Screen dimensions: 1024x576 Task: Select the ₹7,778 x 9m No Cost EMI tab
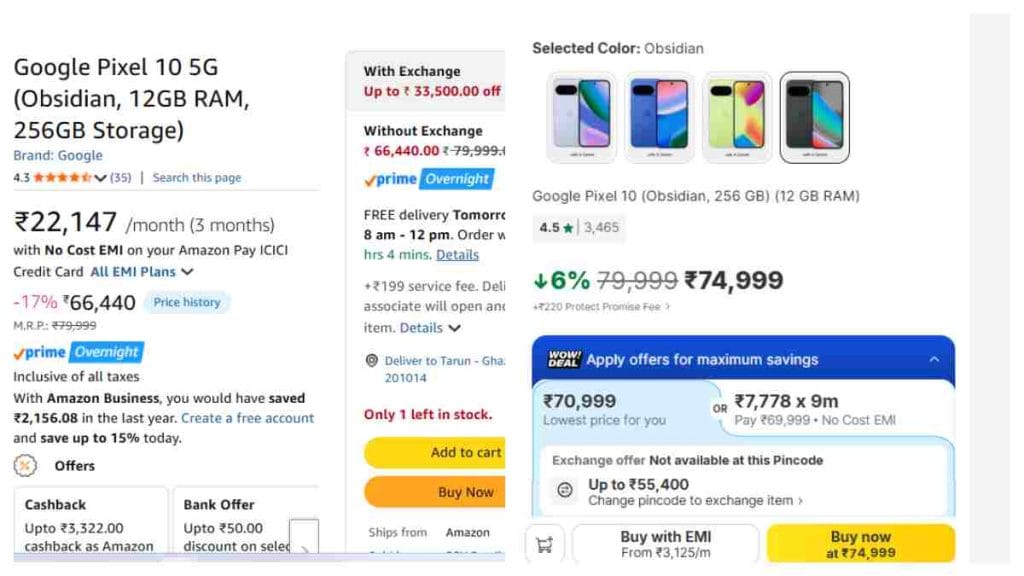tap(837, 409)
